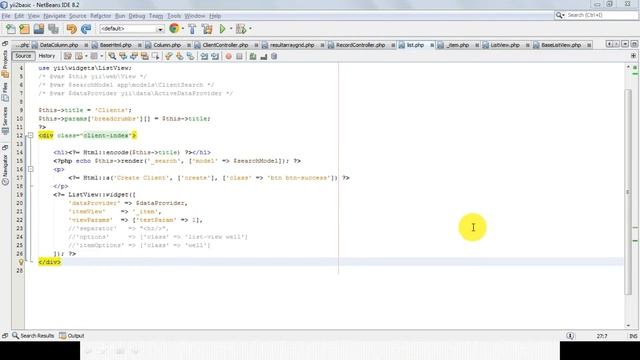Open the Debug menu
Image resolution: width=640 pixels, height=360 pixels.
point(137,16)
